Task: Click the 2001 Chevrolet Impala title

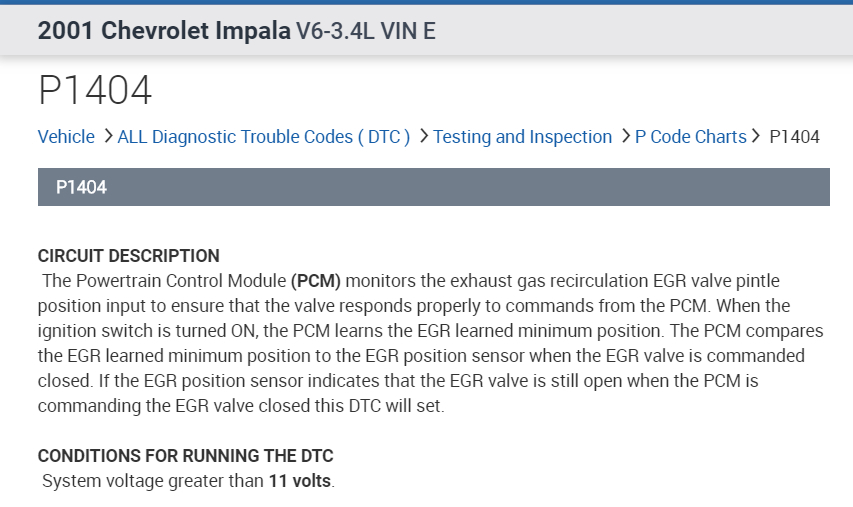Action: [x=164, y=30]
